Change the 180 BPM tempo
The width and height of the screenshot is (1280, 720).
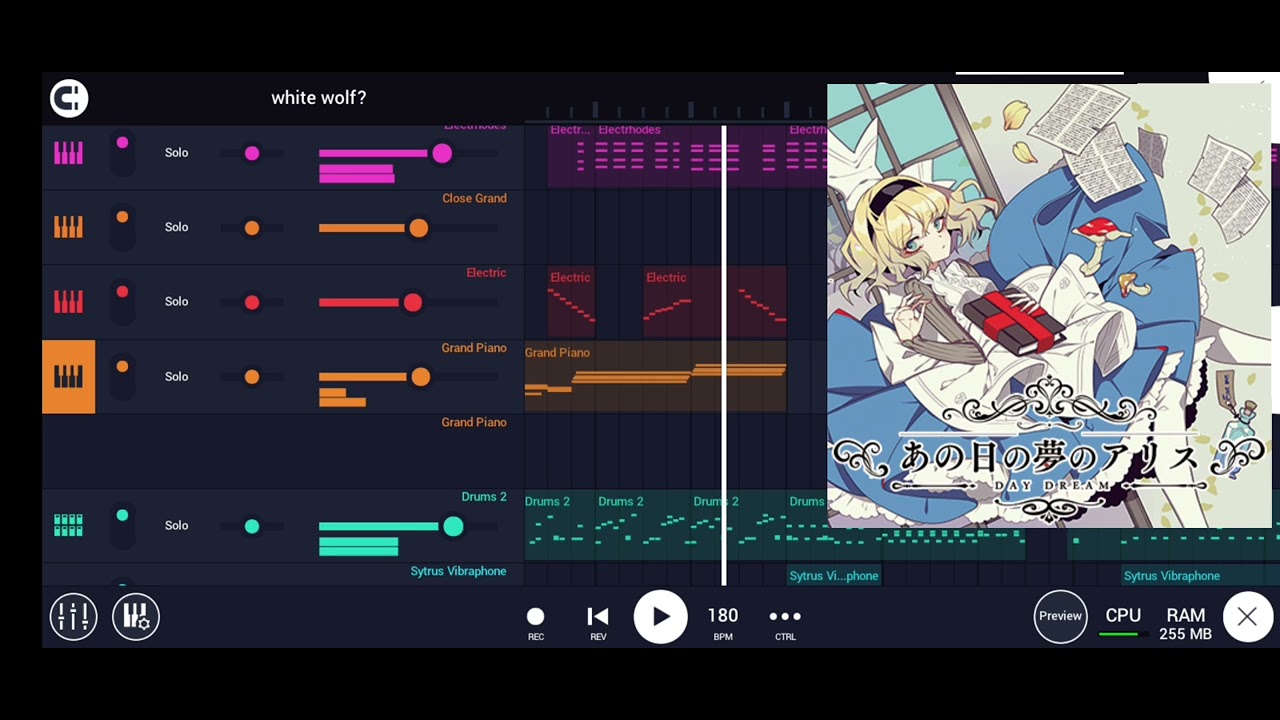(x=723, y=622)
